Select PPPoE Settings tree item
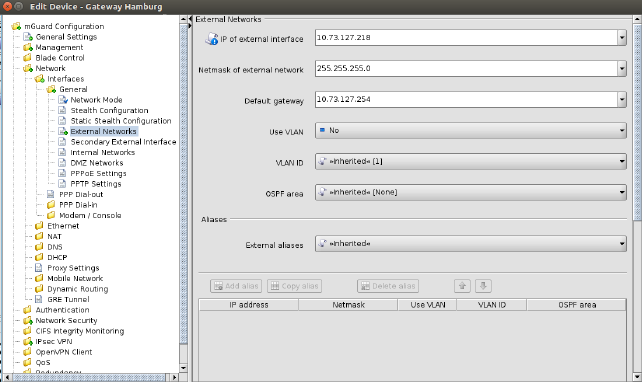The height and width of the screenshot is (382, 642). (98, 174)
